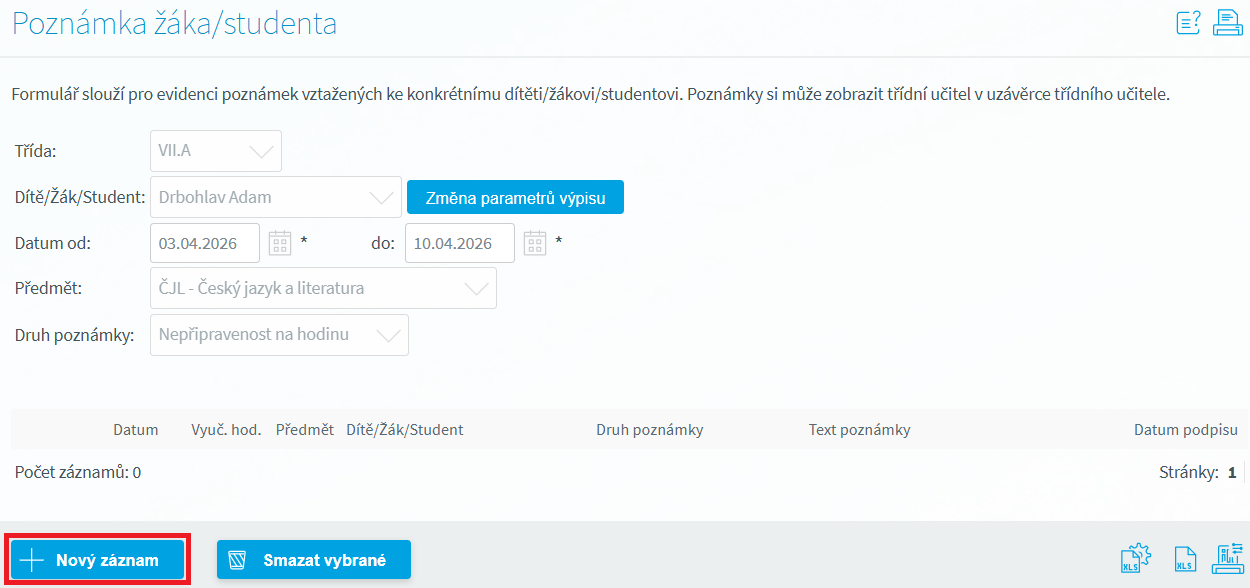The height and width of the screenshot is (588, 1250).
Task: Click the Text poznámky column header
Action: [859, 430]
